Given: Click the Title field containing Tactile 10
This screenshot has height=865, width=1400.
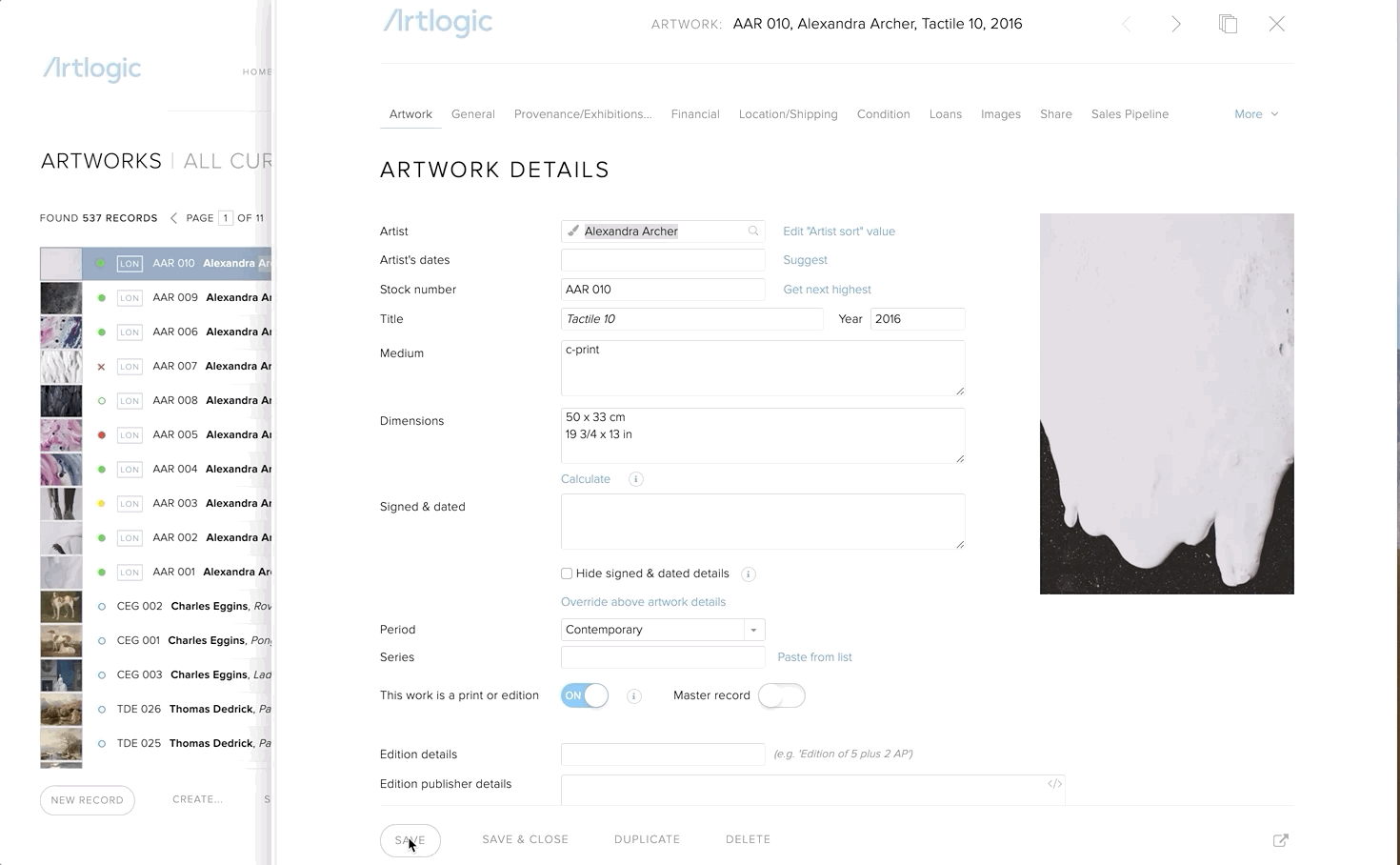Looking at the screenshot, I should pos(692,319).
